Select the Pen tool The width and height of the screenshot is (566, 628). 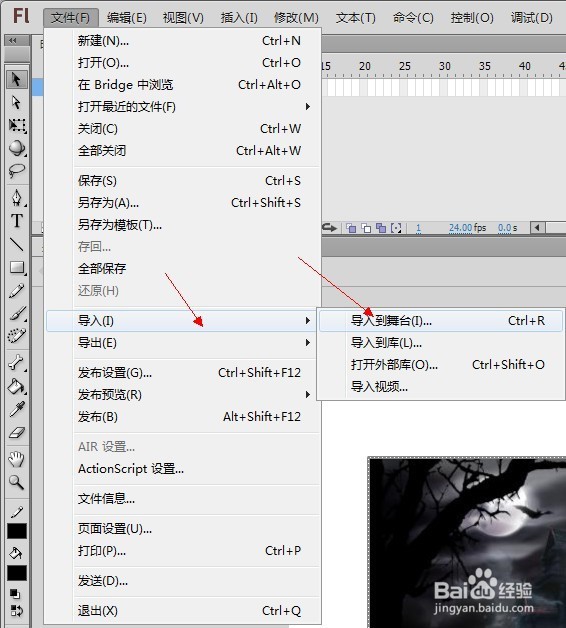[x=16, y=197]
